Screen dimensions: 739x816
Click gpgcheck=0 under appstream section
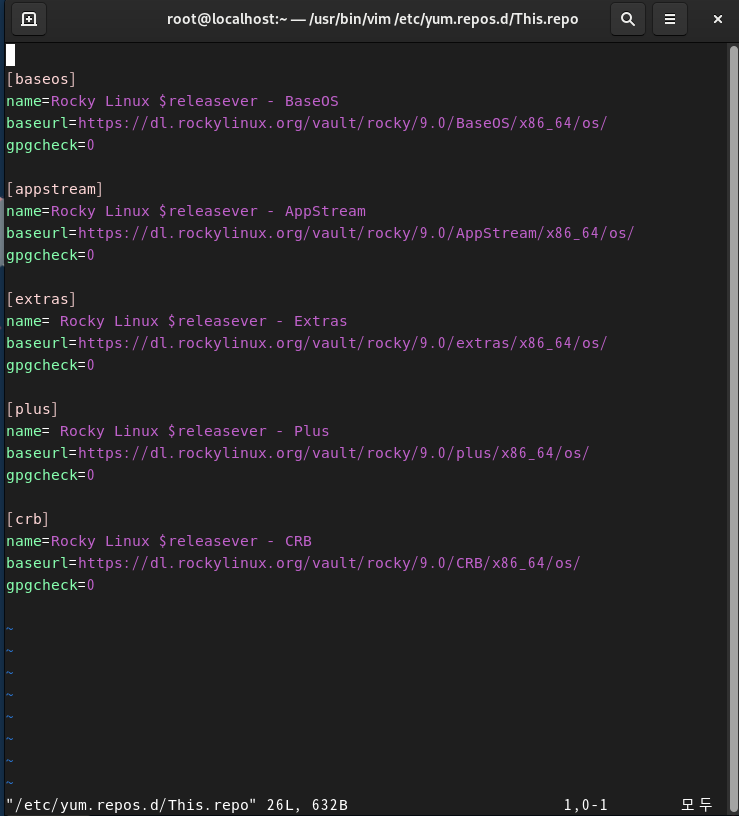tap(50, 255)
